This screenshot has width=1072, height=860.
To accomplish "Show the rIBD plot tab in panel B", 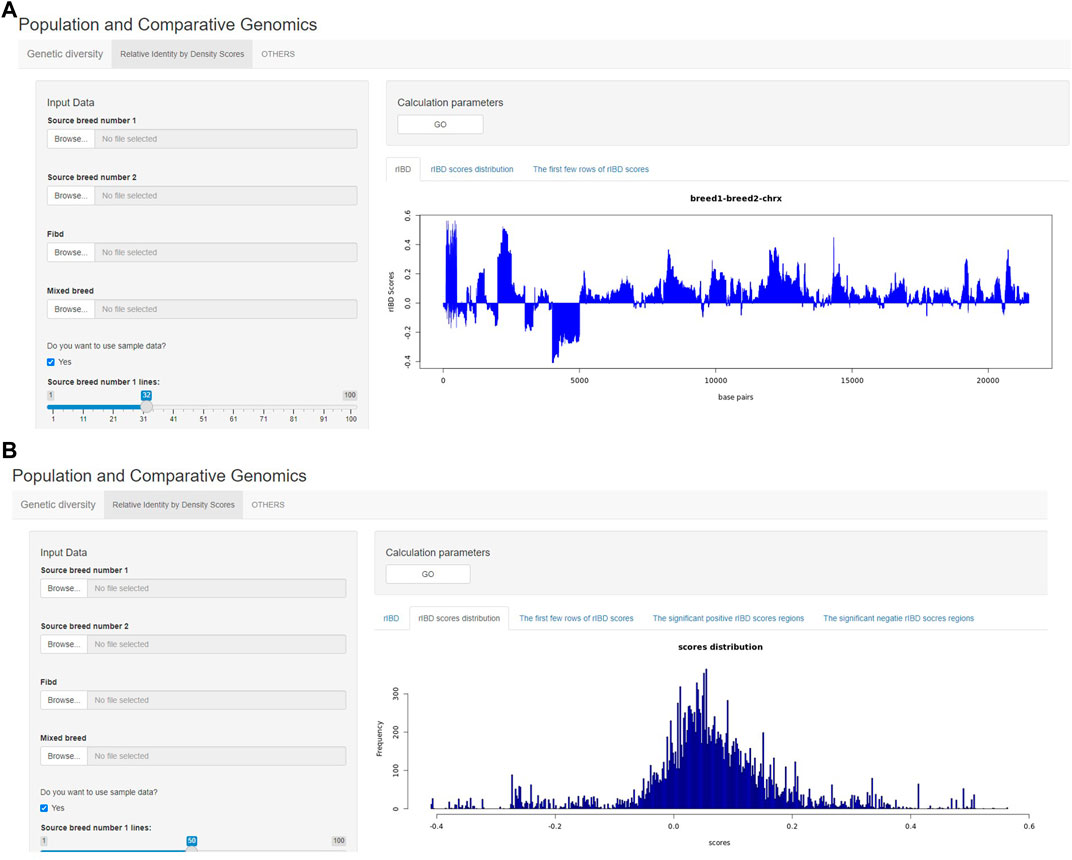I will (391, 618).
